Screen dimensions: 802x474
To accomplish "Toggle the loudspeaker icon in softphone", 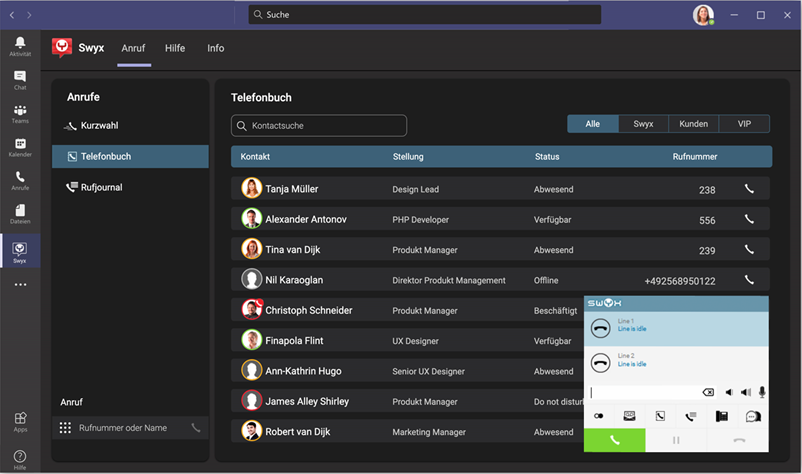I will point(746,392).
